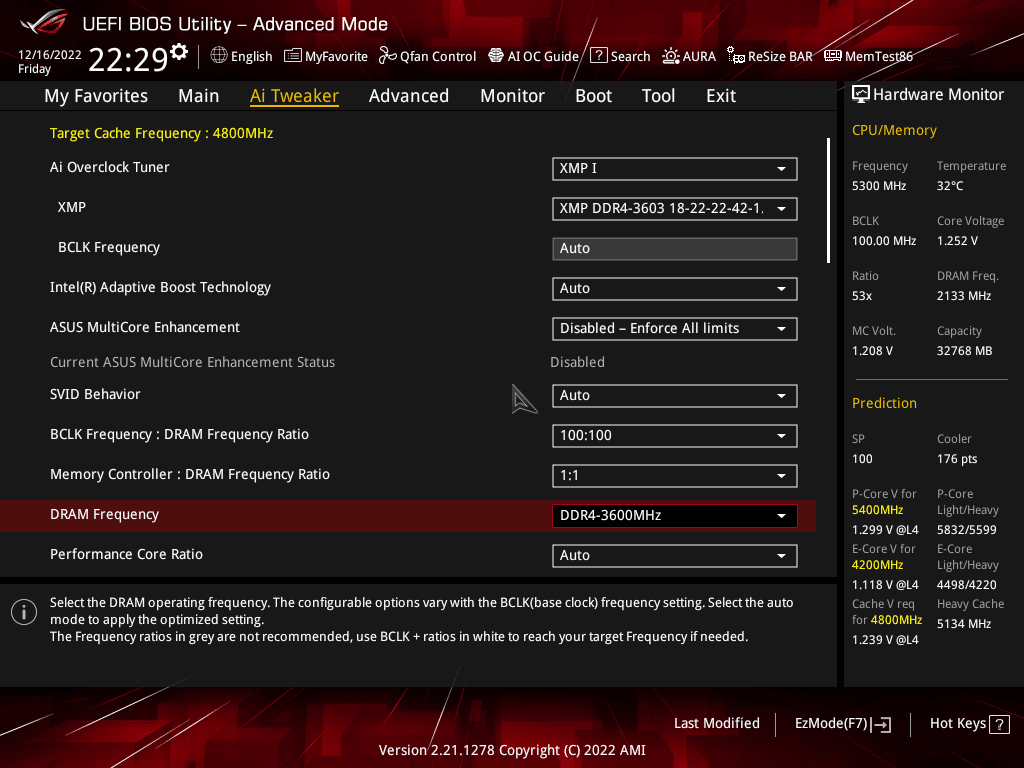
Task: Open clock settings gear icon
Action: tap(179, 52)
